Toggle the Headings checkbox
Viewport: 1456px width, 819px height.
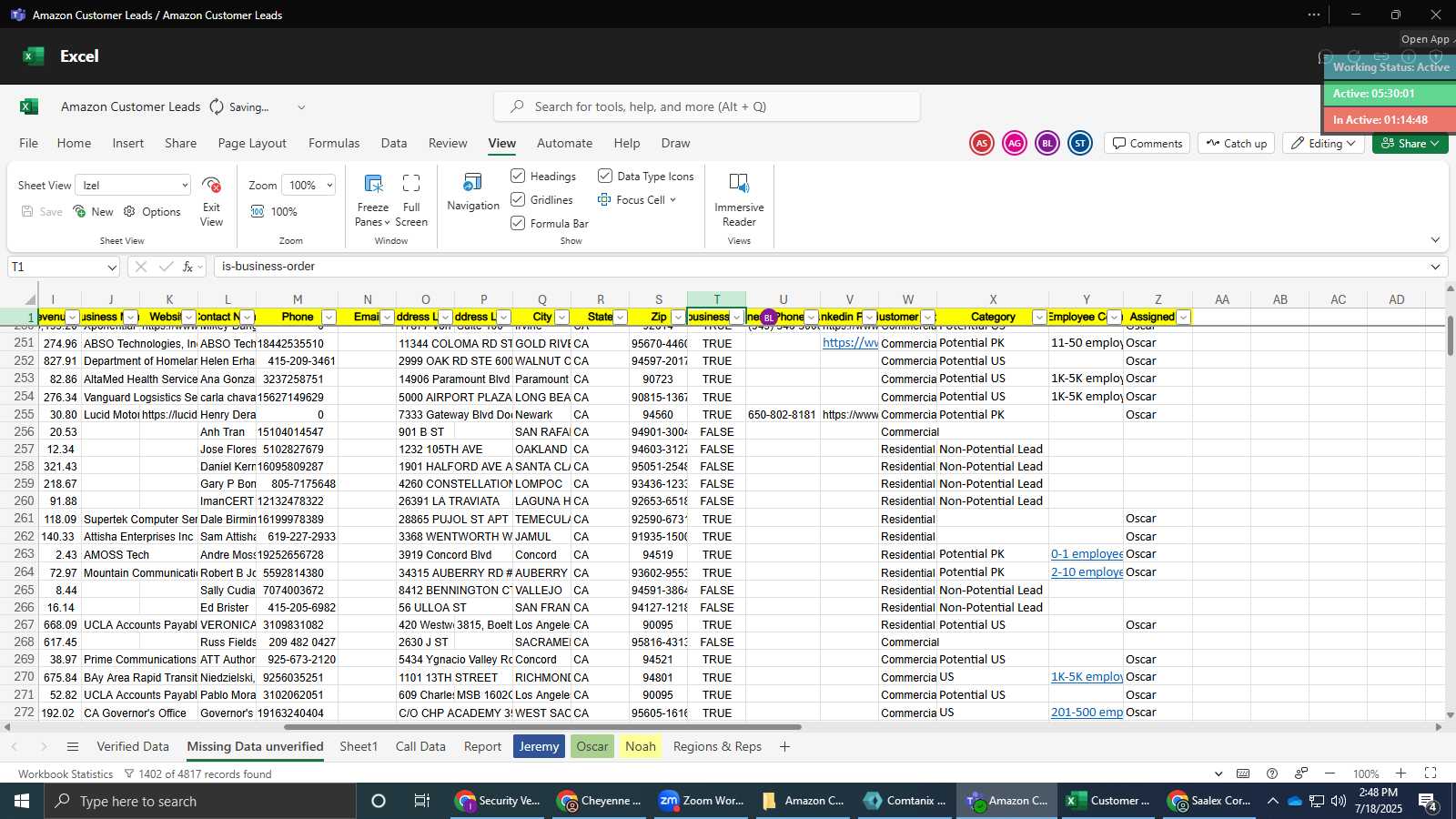(518, 176)
